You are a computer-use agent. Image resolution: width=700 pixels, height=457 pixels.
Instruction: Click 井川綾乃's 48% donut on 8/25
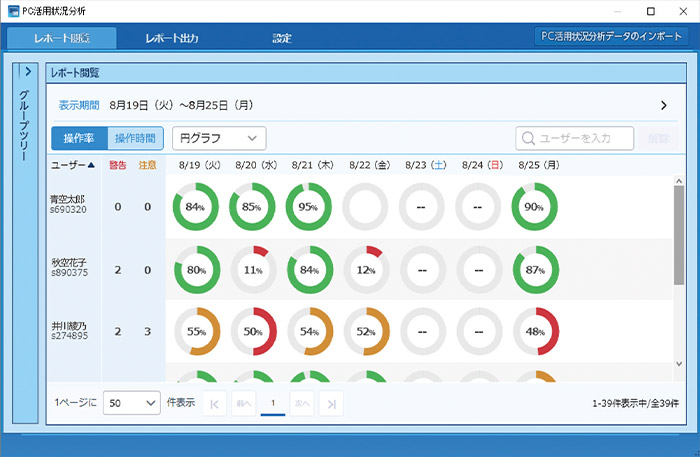(x=535, y=331)
